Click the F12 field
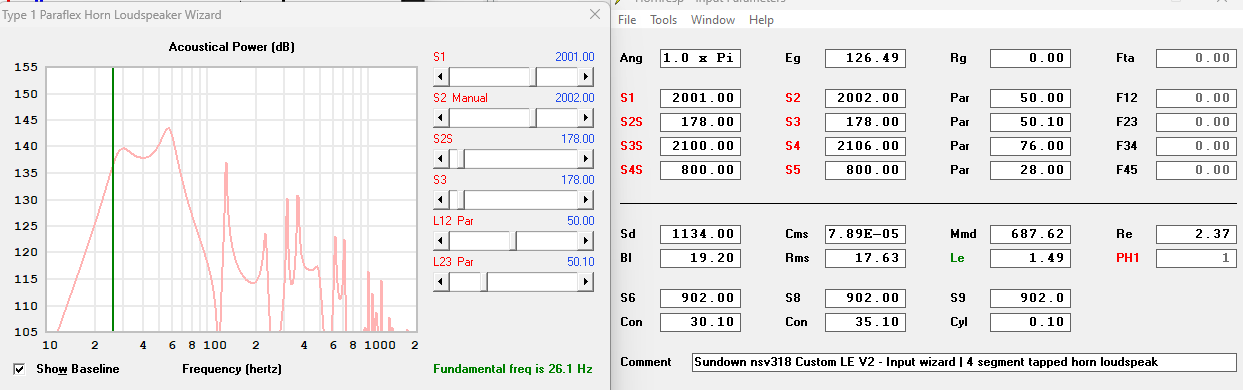The width and height of the screenshot is (1243, 390). click(1196, 98)
